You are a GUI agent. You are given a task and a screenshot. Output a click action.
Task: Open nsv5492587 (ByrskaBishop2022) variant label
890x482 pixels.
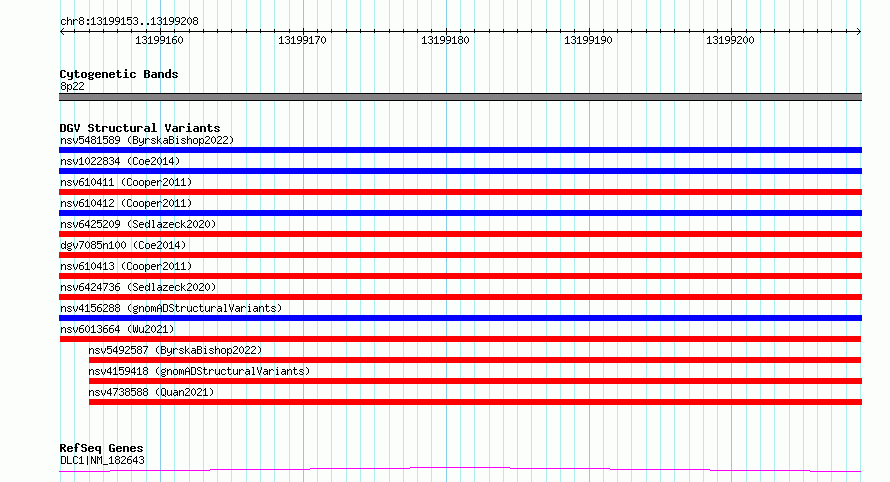tap(175, 350)
